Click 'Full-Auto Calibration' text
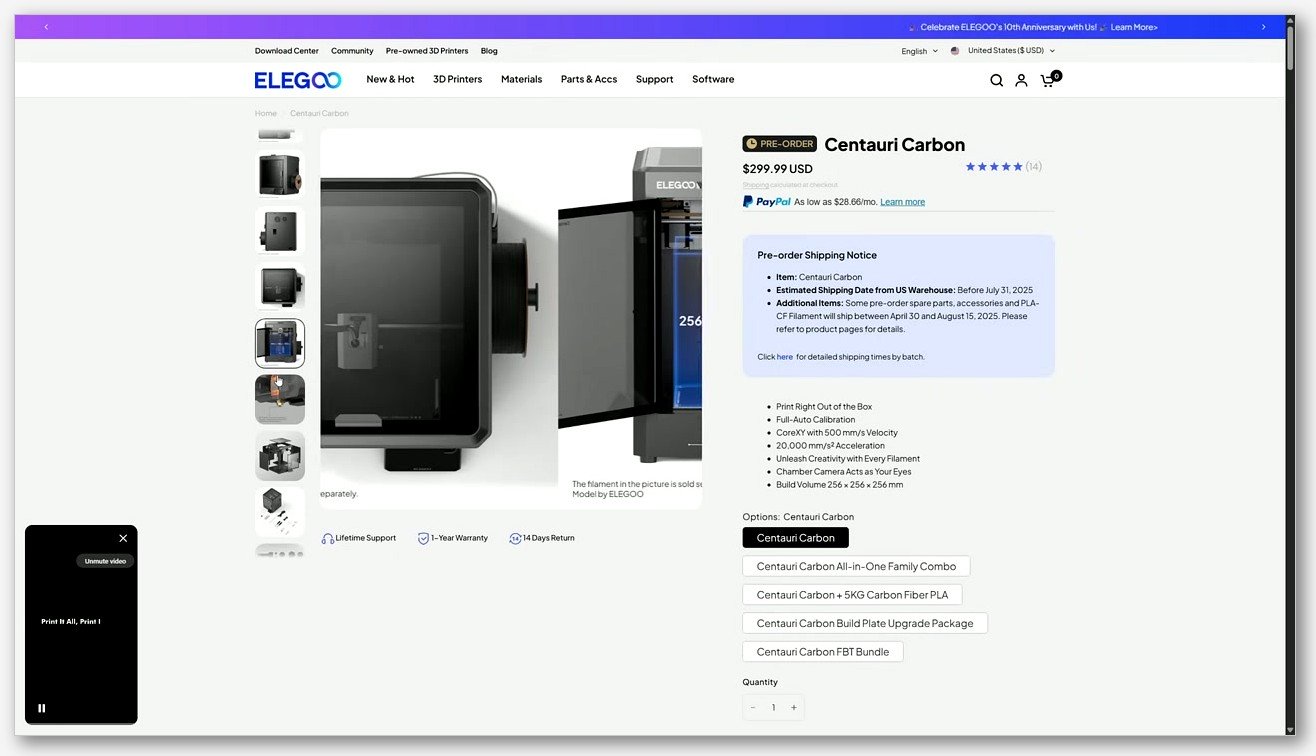The width and height of the screenshot is (1316, 756). pyautogui.click(x=815, y=420)
